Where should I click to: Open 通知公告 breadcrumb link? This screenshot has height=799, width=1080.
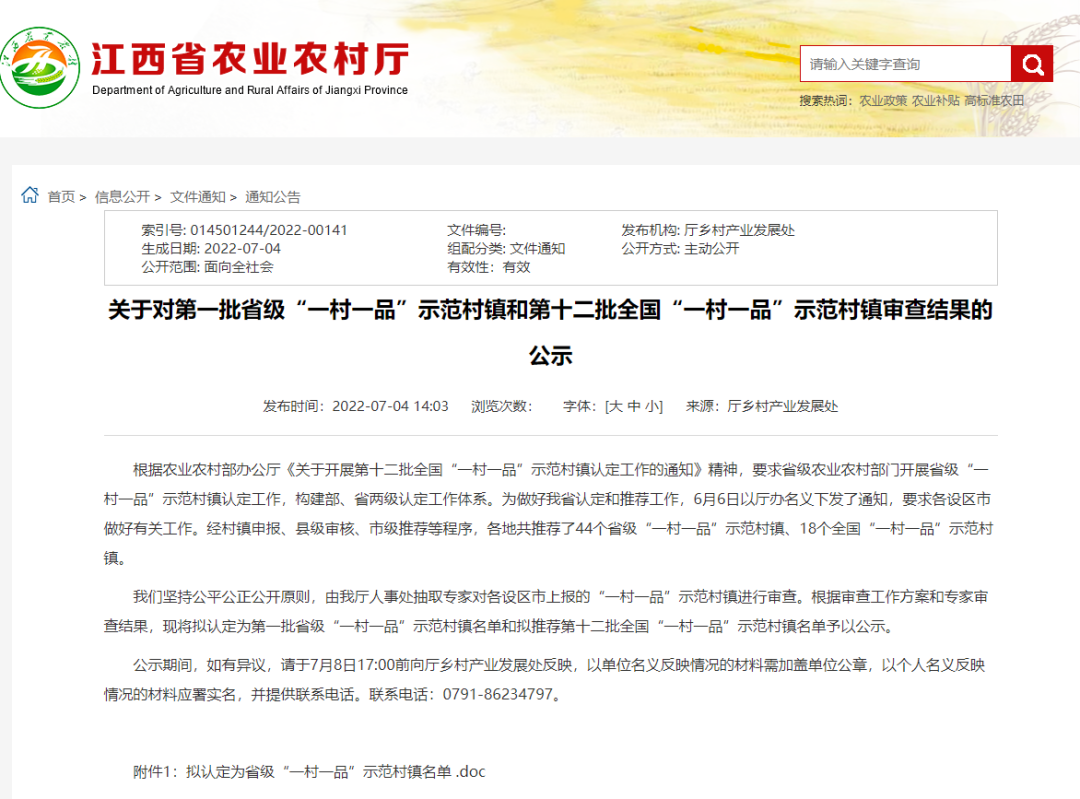(x=273, y=197)
